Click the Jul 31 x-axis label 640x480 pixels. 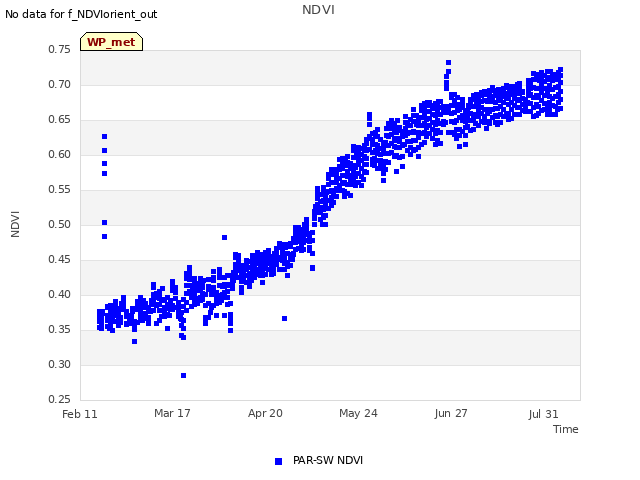[543, 414]
